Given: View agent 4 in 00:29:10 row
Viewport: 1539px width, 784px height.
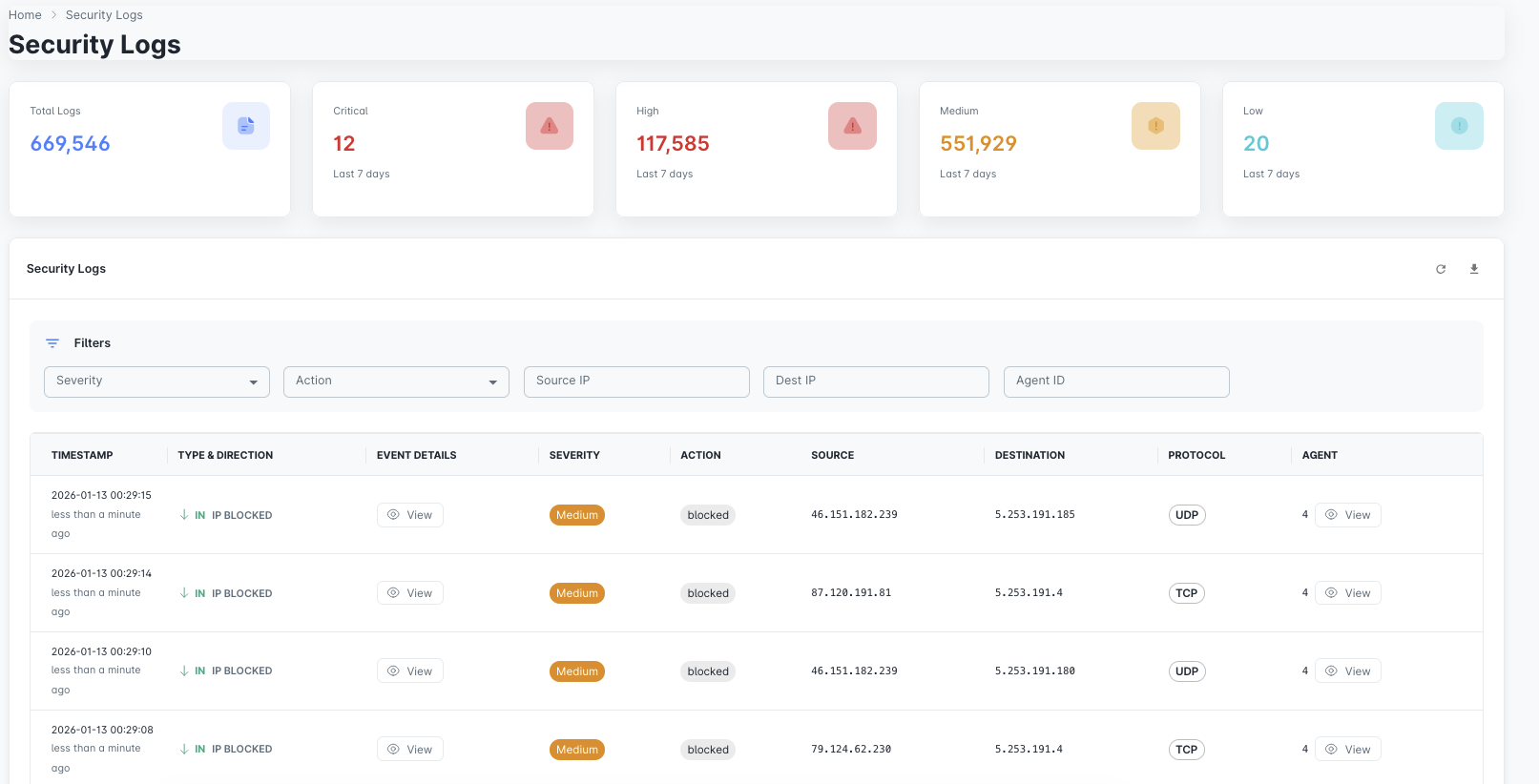Looking at the screenshot, I should pyautogui.click(x=1347, y=671).
